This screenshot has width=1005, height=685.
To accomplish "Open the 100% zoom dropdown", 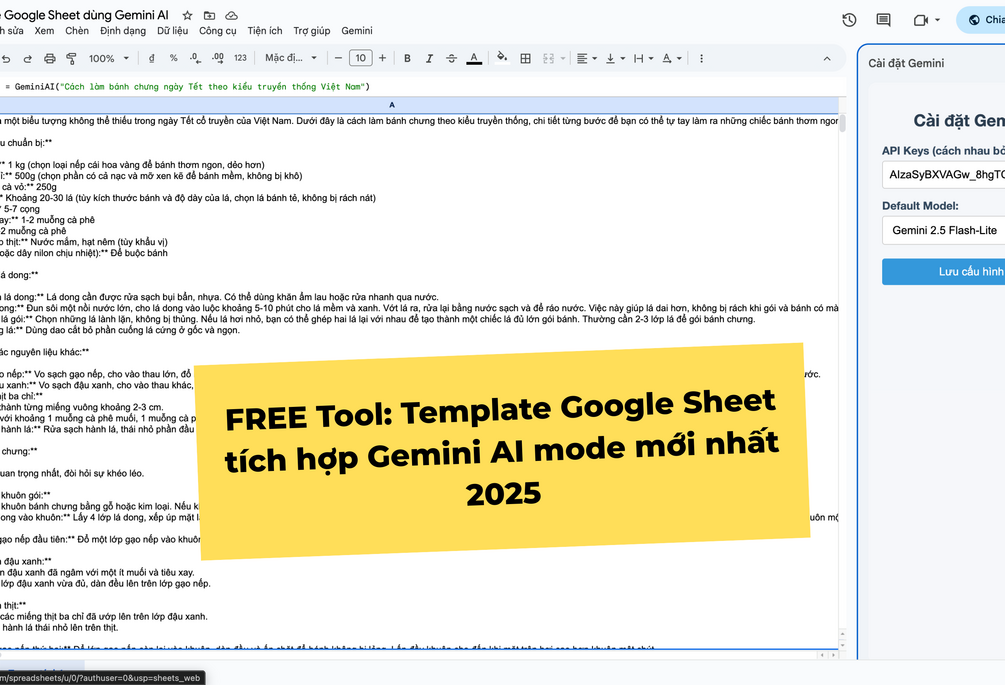I will (x=108, y=58).
